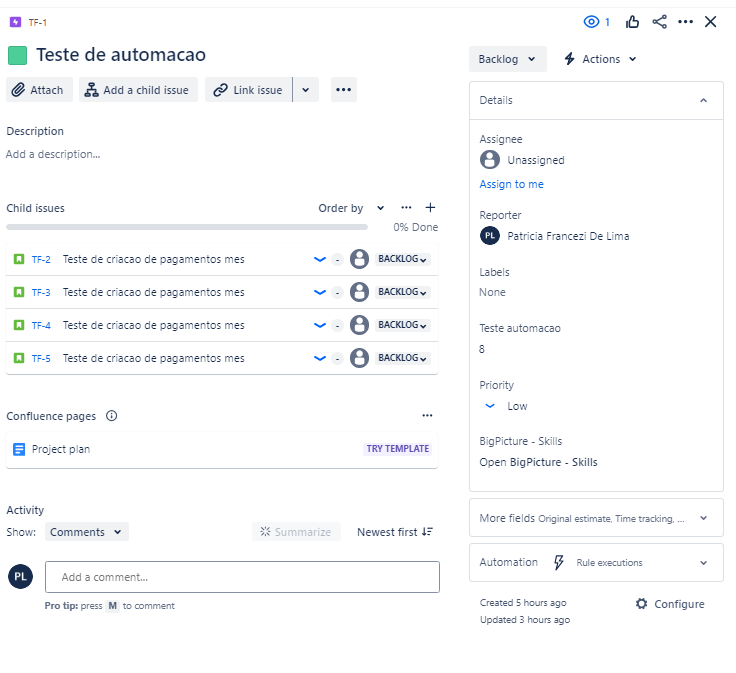Click the plus icon to add child issue
The height and width of the screenshot is (673, 736).
click(x=430, y=208)
